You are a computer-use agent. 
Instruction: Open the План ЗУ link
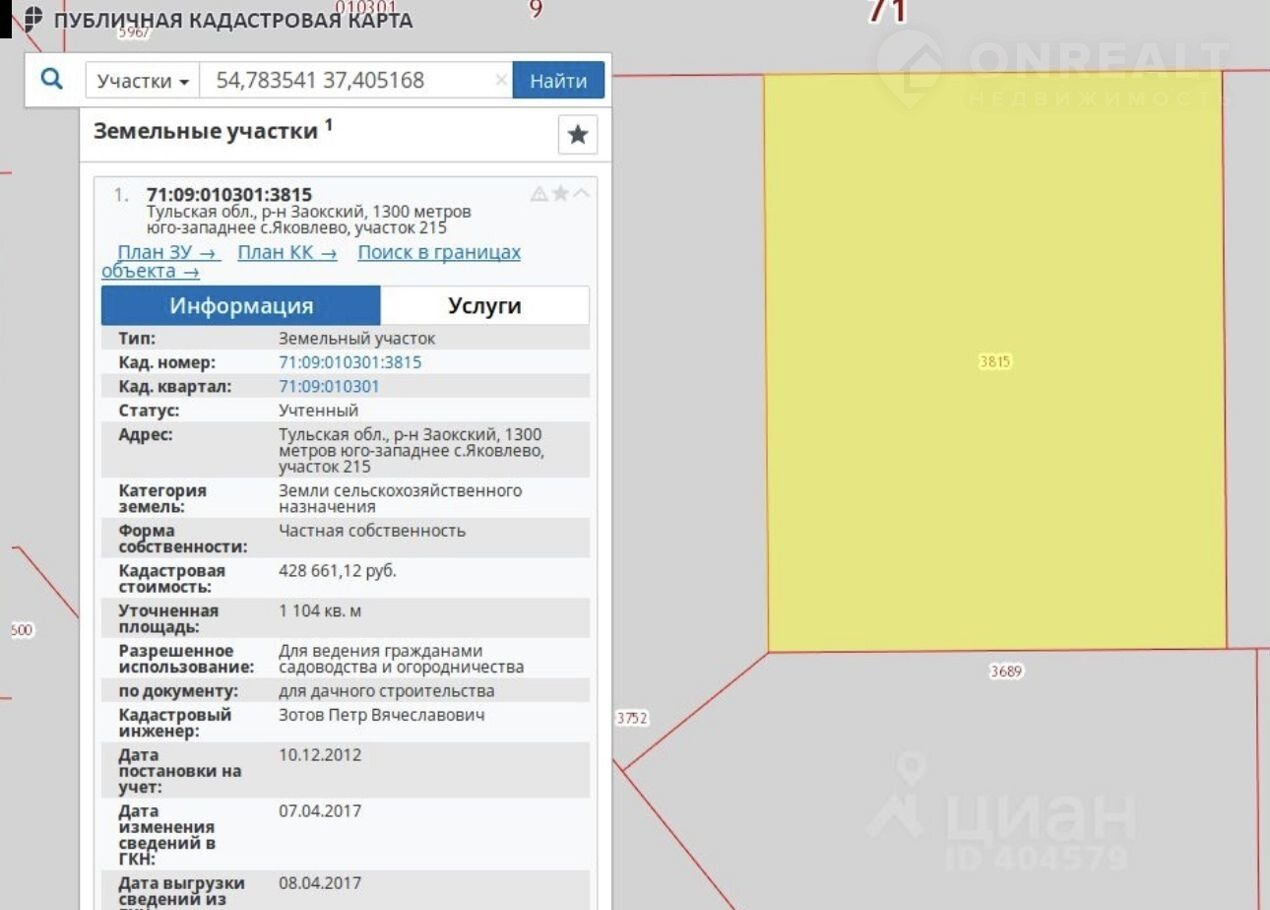coord(168,252)
